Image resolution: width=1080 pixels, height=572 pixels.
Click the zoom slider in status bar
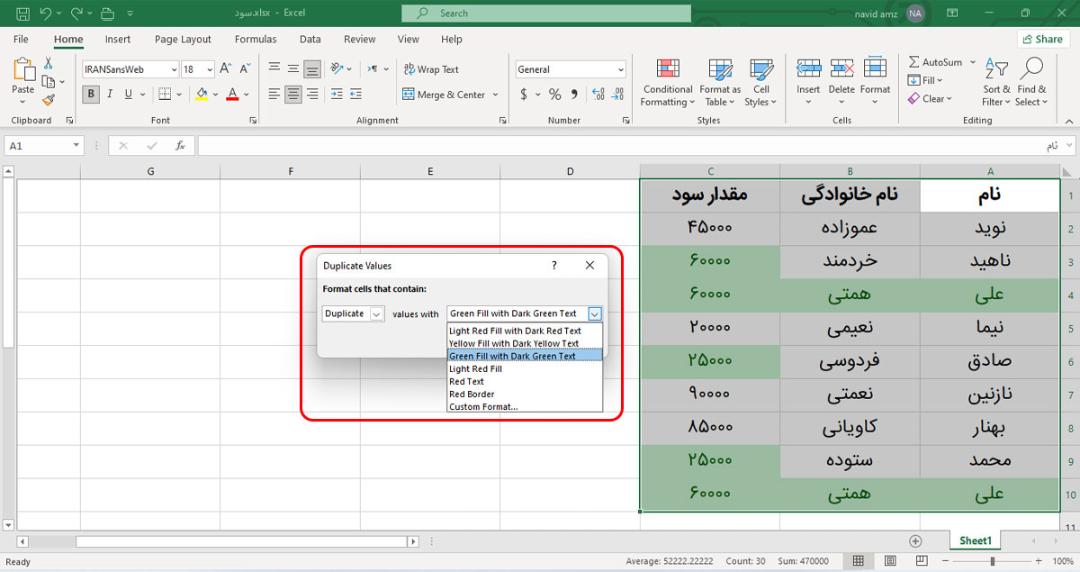click(993, 561)
